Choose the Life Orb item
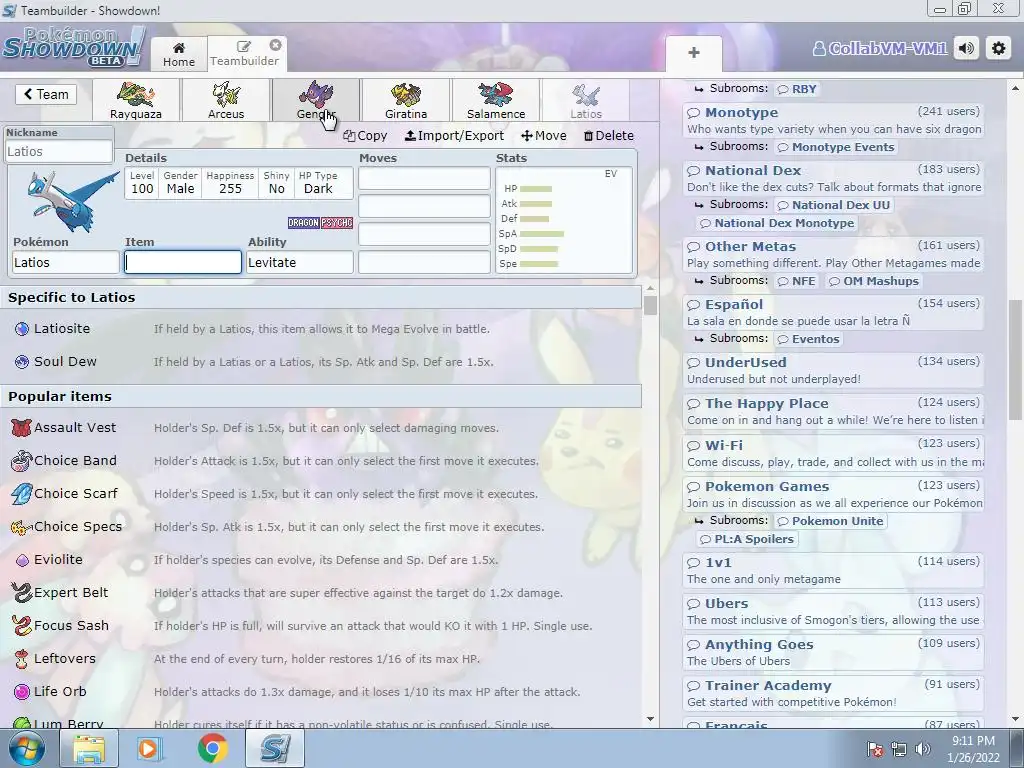The width and height of the screenshot is (1024, 768). [321, 692]
